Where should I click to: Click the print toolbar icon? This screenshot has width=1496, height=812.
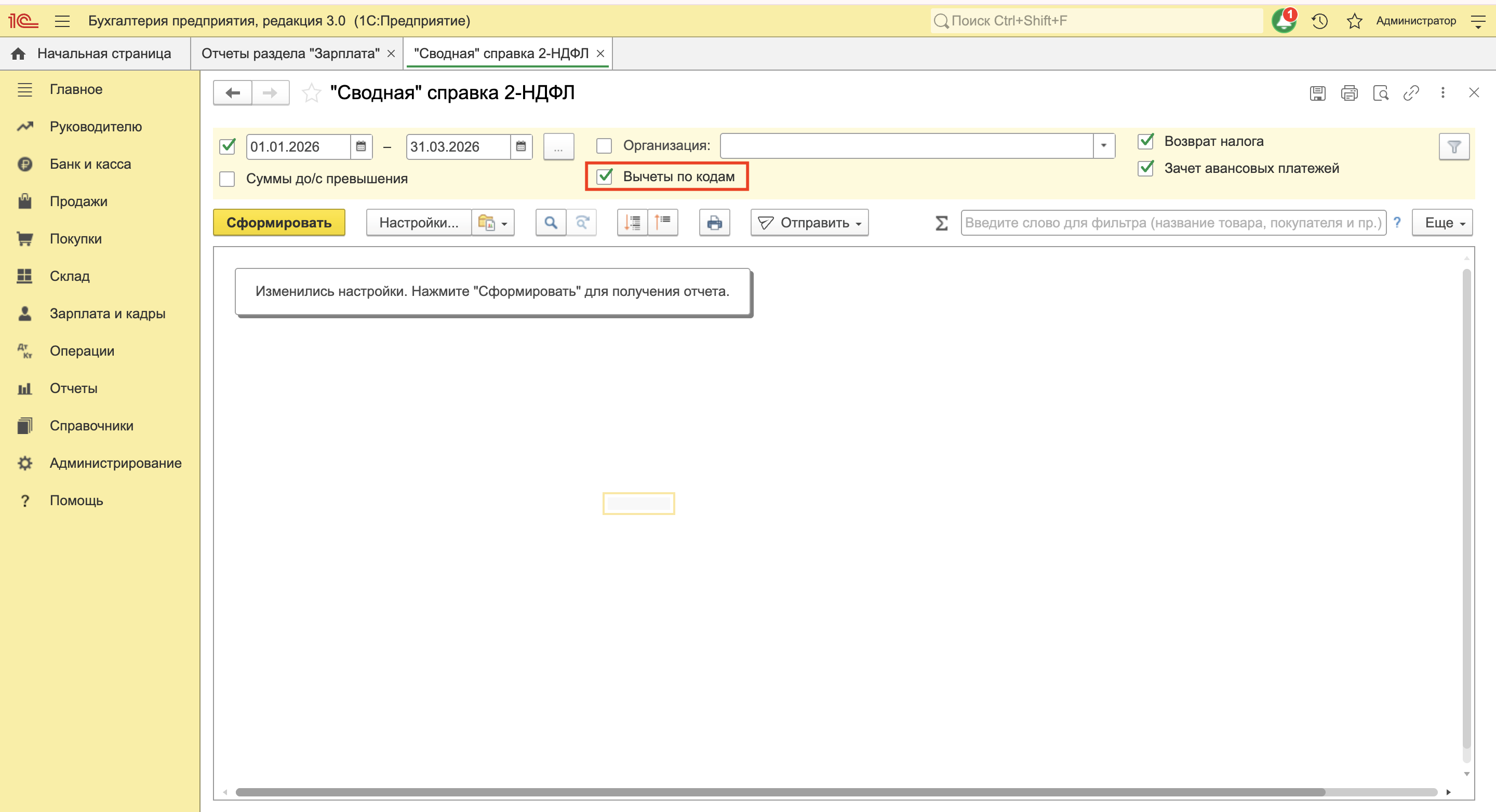(714, 223)
